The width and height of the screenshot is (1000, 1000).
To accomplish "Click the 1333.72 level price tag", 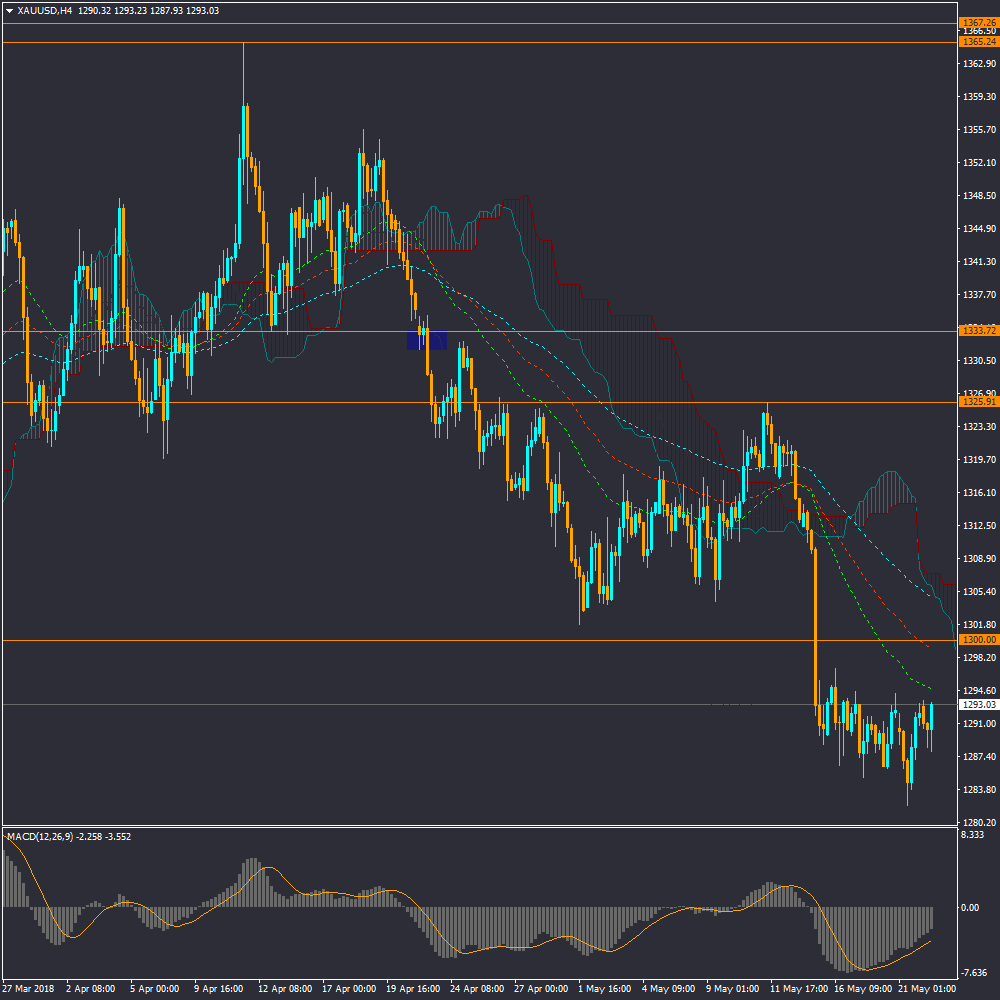I will point(977,331).
